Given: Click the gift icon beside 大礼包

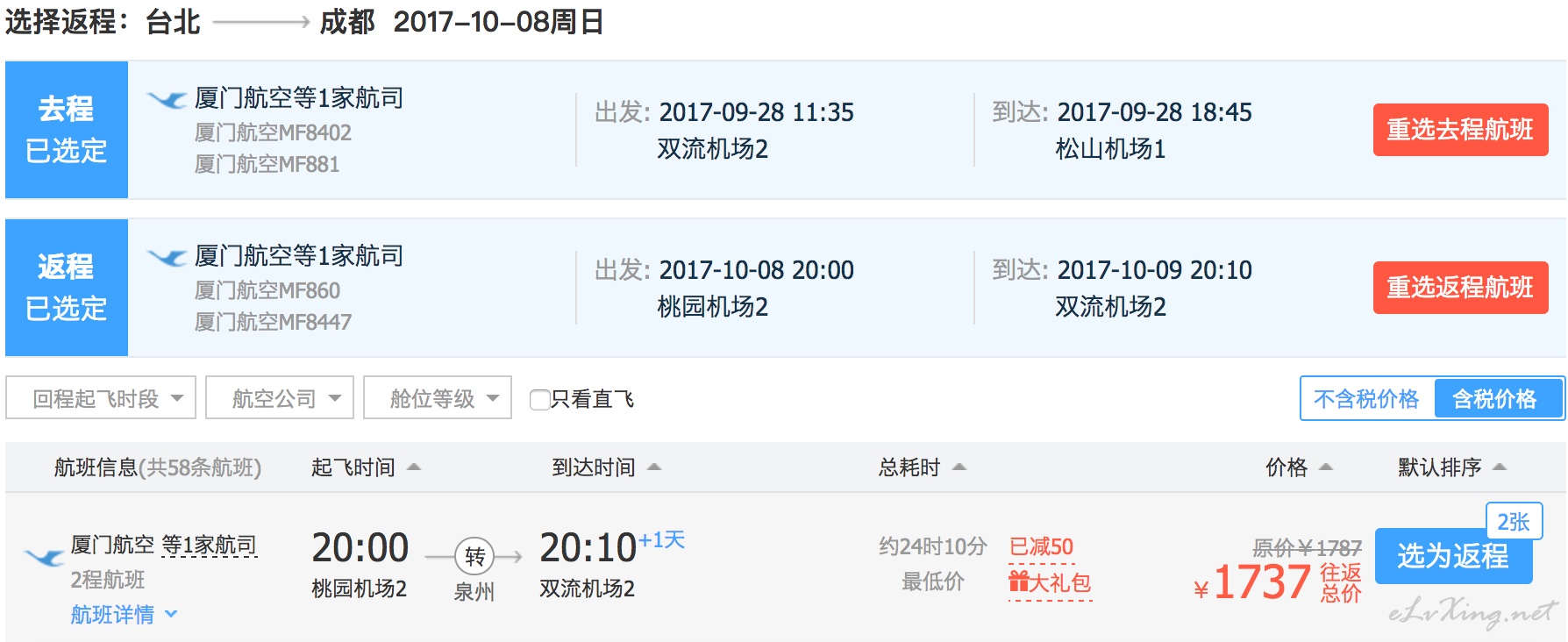Looking at the screenshot, I should (x=1018, y=581).
